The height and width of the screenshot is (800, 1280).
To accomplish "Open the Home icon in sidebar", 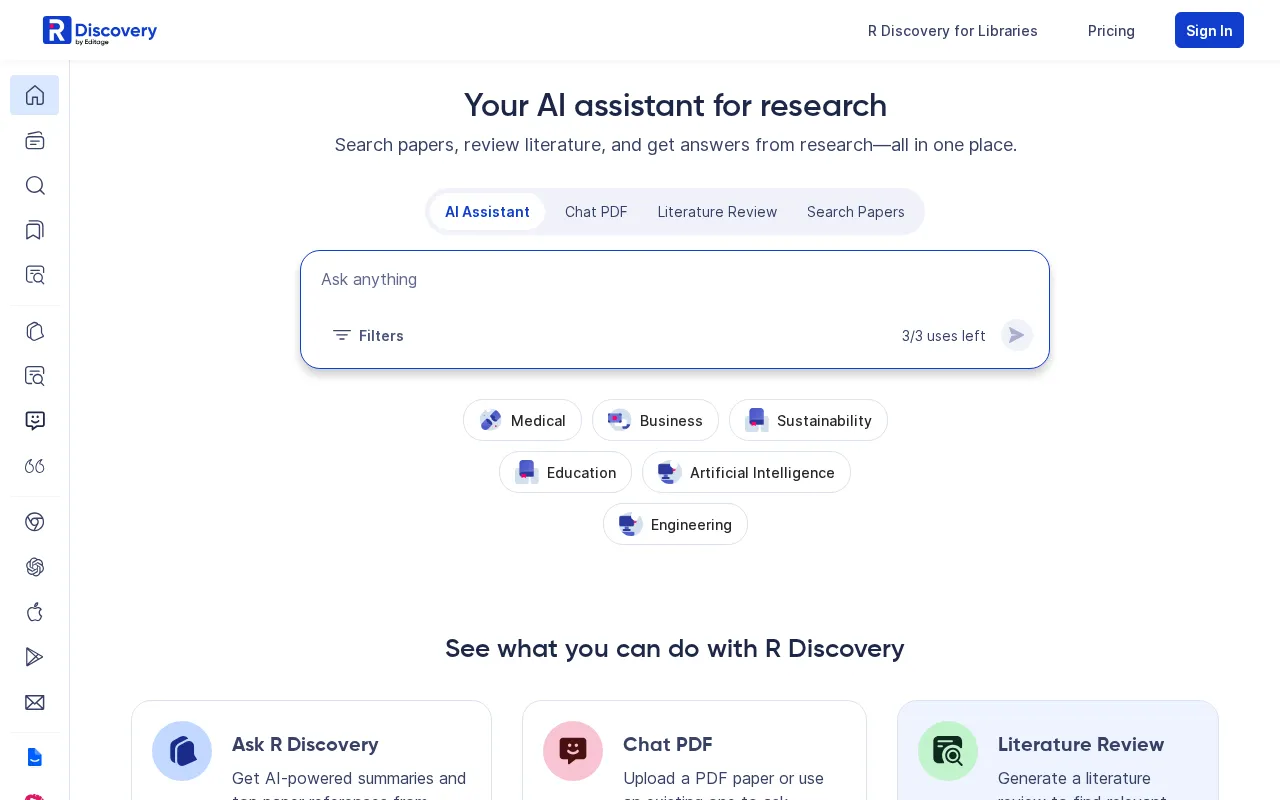I will (x=35, y=95).
